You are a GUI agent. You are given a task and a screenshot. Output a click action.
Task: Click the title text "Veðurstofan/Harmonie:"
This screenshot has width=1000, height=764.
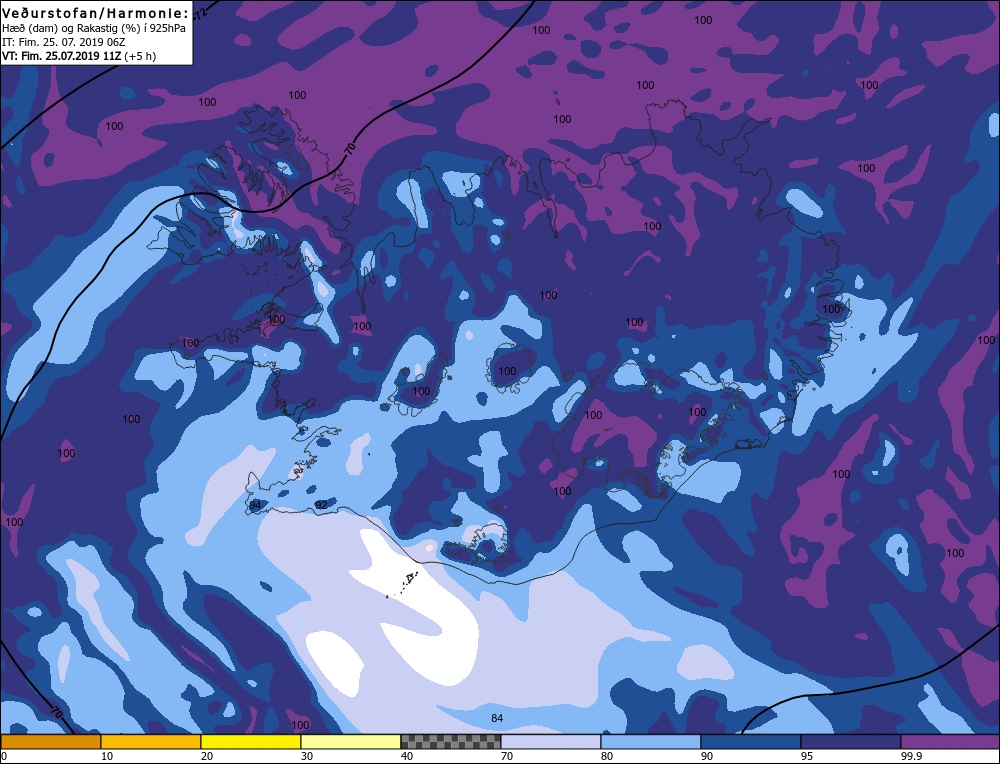tap(96, 13)
